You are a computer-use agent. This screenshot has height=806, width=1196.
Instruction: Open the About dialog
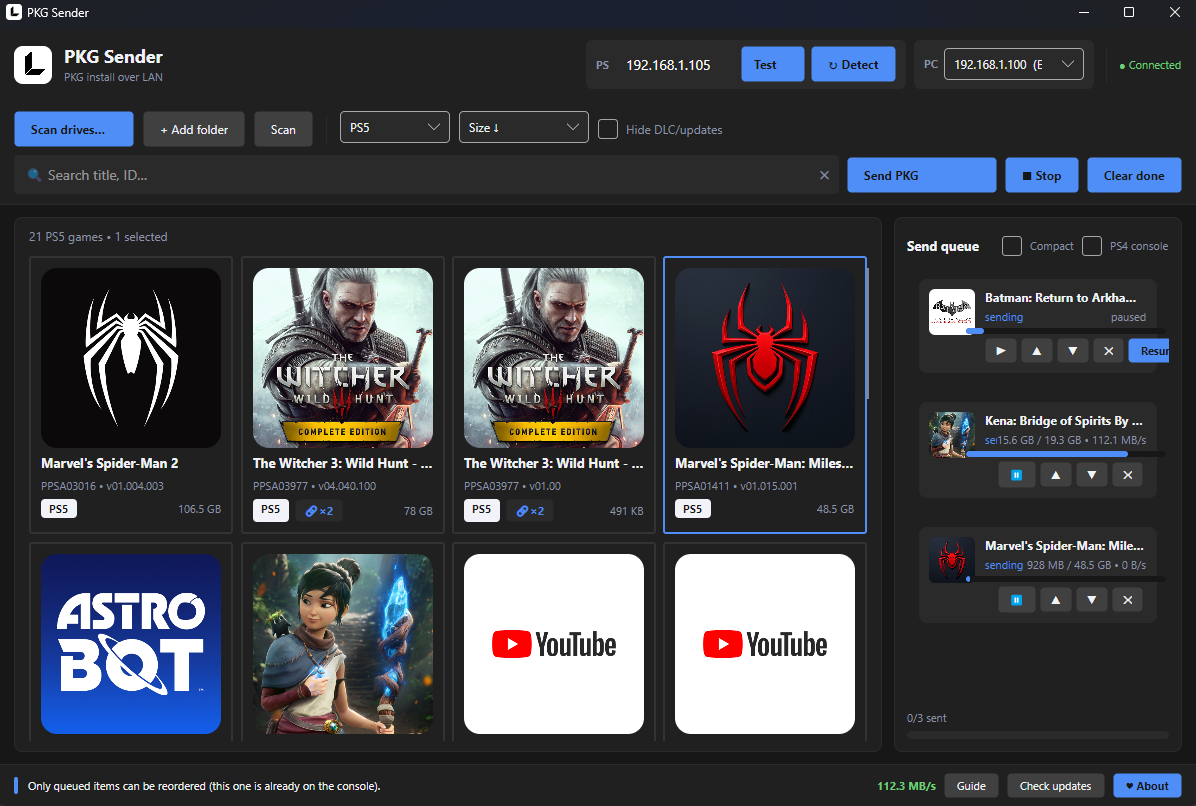tap(1147, 785)
